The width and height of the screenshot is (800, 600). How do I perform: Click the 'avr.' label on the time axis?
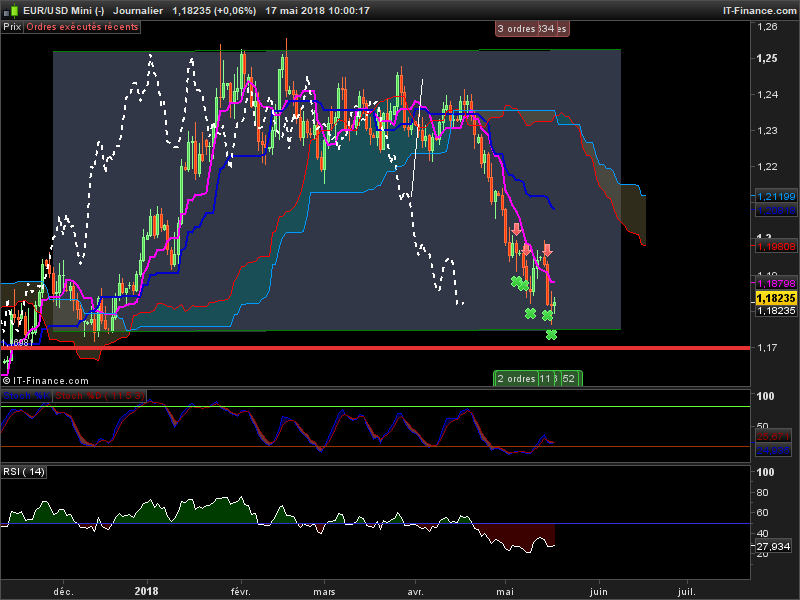(415, 591)
